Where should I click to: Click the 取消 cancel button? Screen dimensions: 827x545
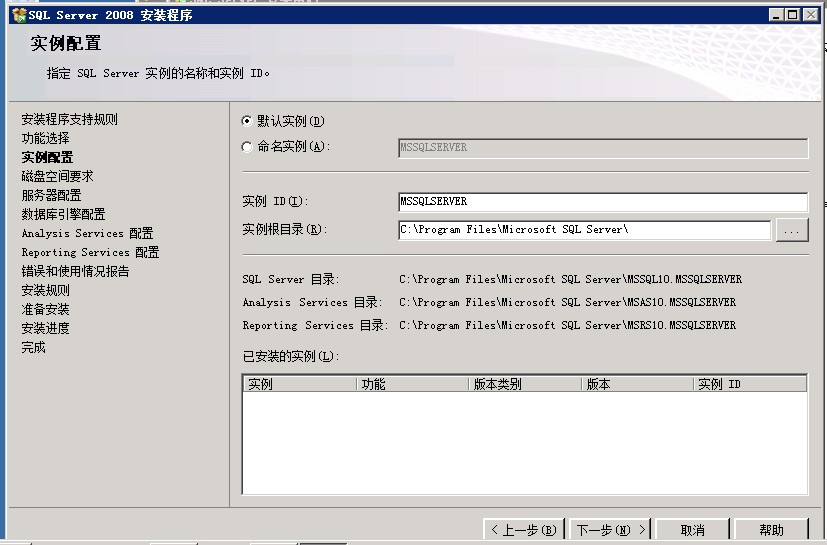692,530
